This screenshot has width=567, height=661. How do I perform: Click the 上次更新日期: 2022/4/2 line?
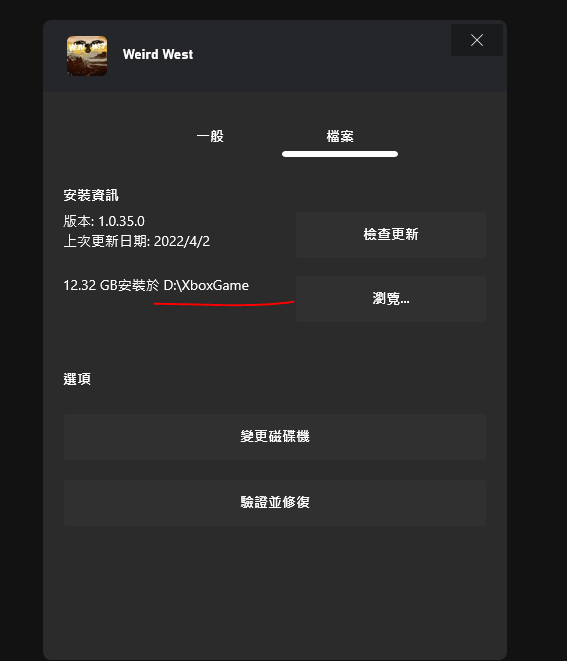pyautogui.click(x=137, y=241)
